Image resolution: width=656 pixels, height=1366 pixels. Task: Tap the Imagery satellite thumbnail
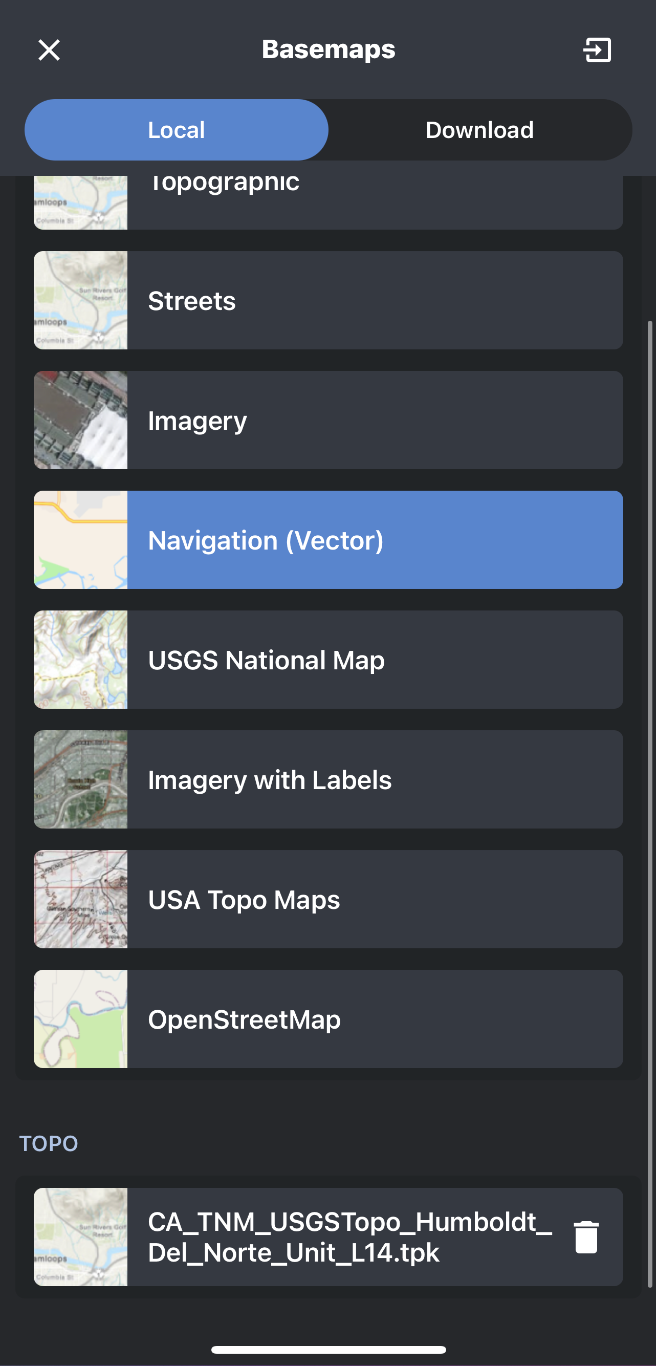pyautogui.click(x=81, y=421)
